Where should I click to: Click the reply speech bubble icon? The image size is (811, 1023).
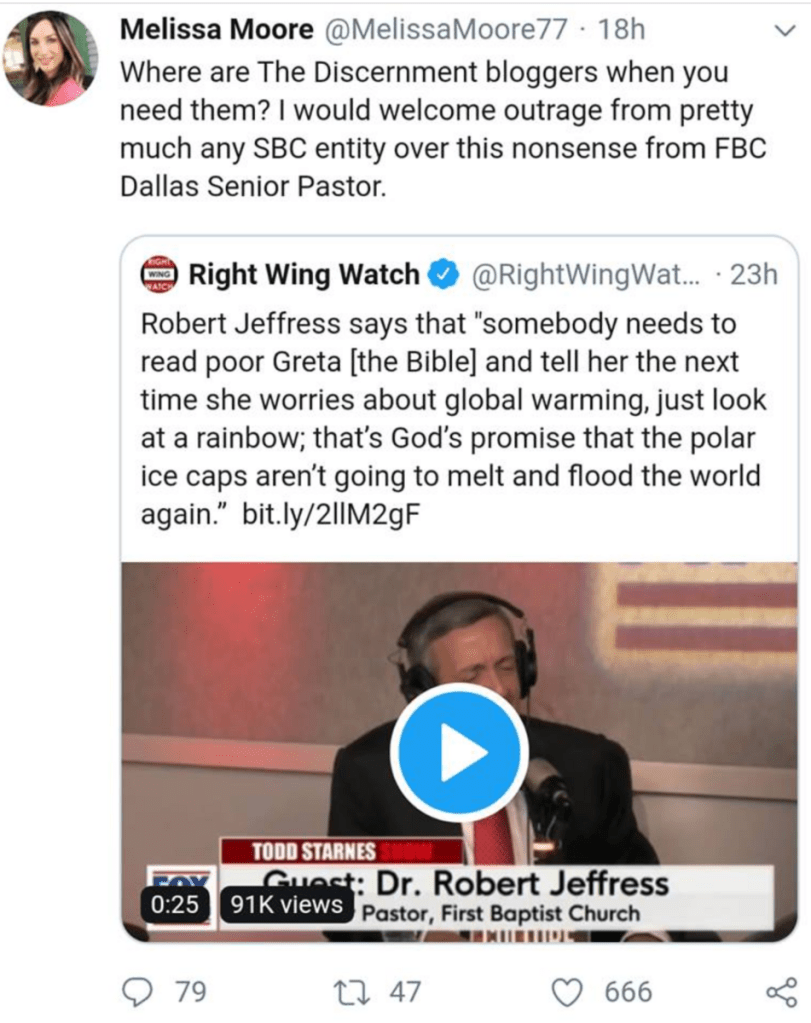tap(137, 991)
